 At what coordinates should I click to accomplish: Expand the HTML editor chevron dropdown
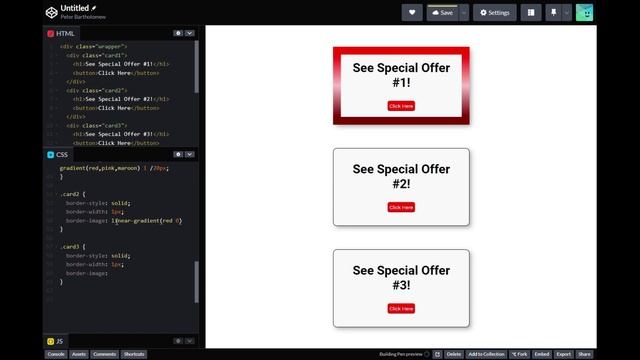click(x=190, y=33)
